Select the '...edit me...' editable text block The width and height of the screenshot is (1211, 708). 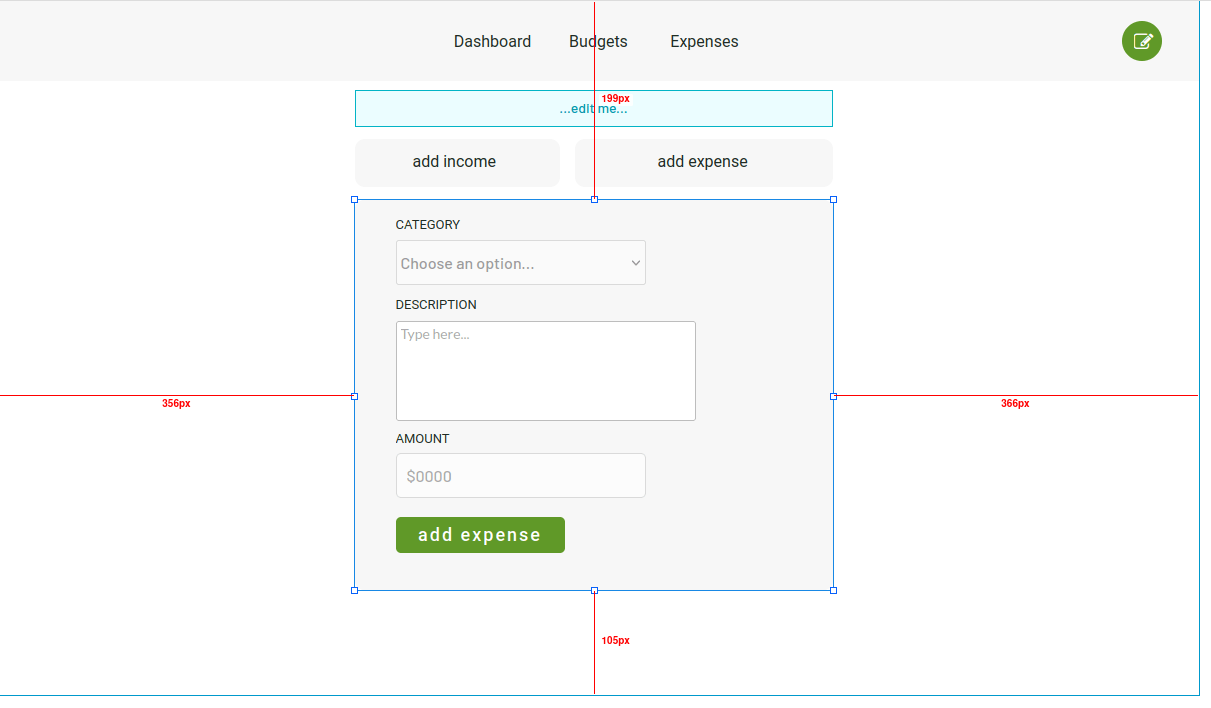(x=594, y=108)
